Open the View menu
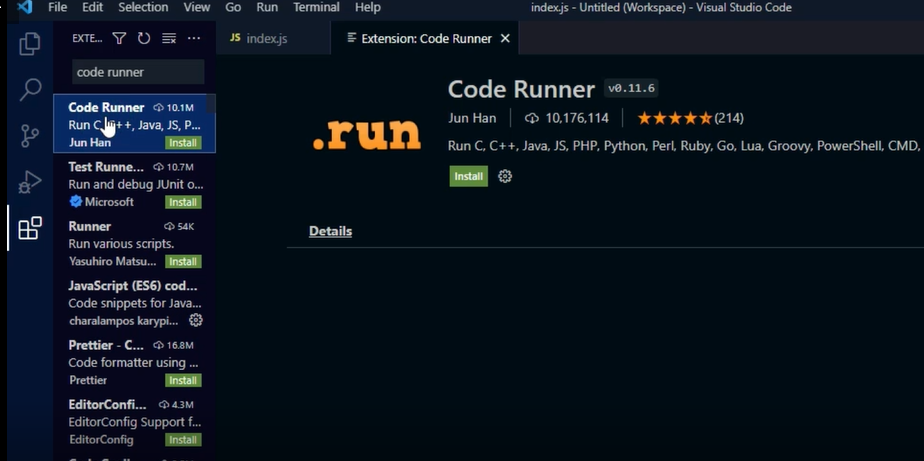 [197, 8]
